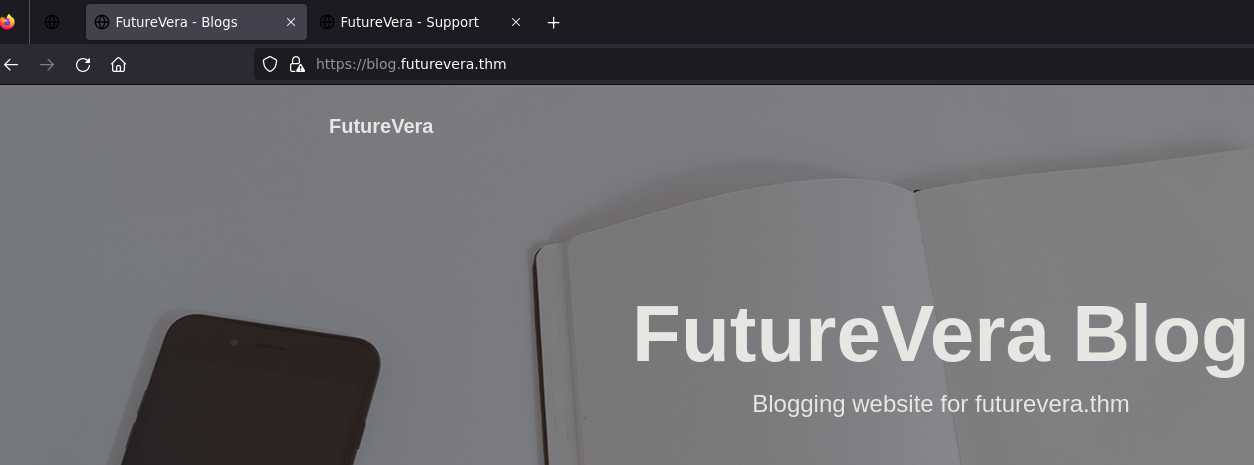This screenshot has height=465, width=1254.
Task: Click the FutureVera navbar brand link
Action: (x=381, y=126)
